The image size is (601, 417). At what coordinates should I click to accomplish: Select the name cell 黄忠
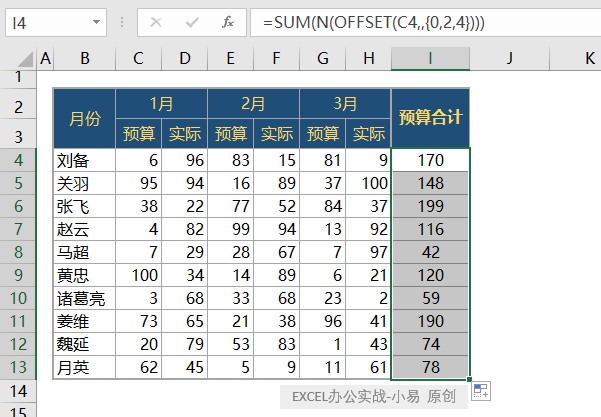(x=85, y=275)
